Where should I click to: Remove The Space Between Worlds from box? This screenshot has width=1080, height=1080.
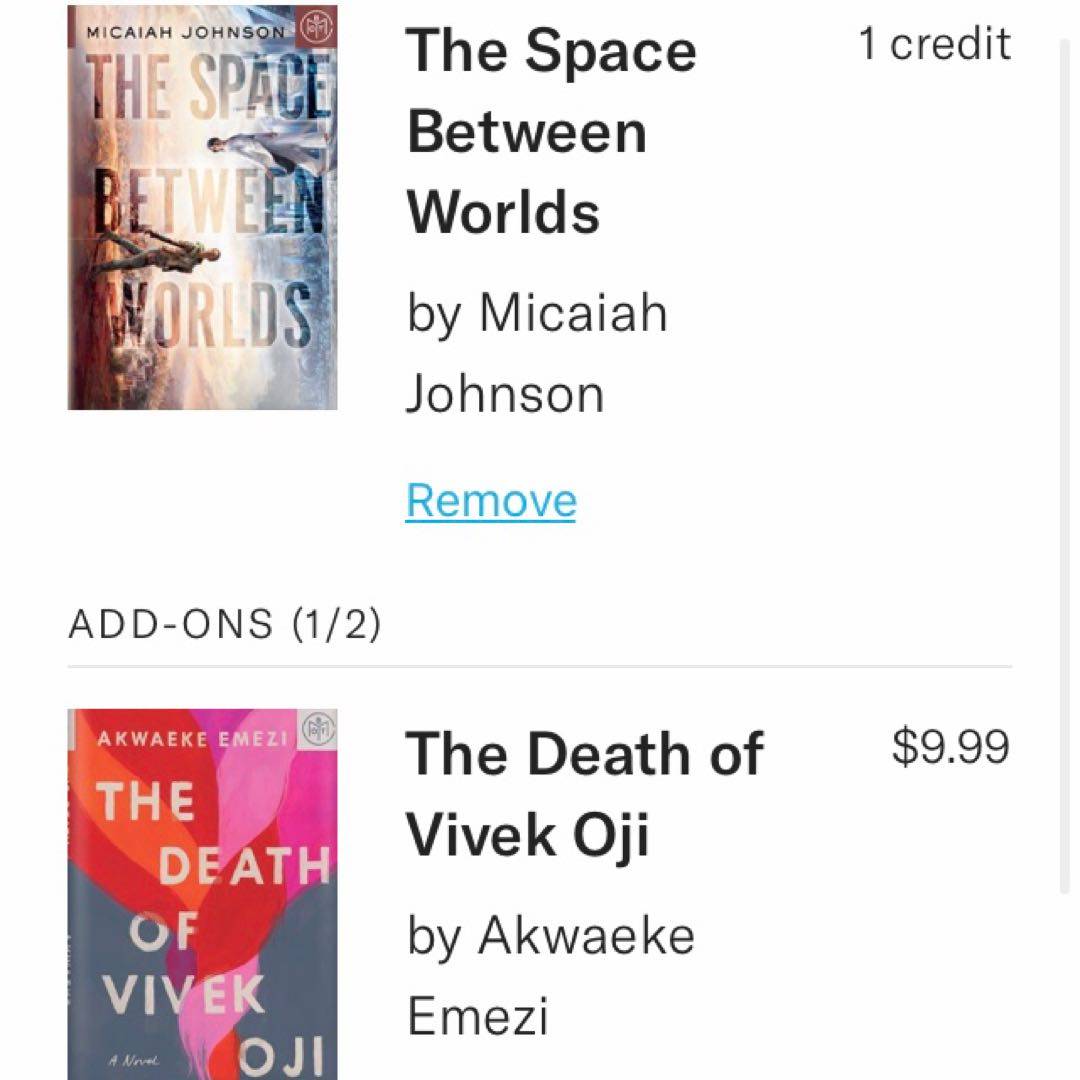[x=491, y=500]
